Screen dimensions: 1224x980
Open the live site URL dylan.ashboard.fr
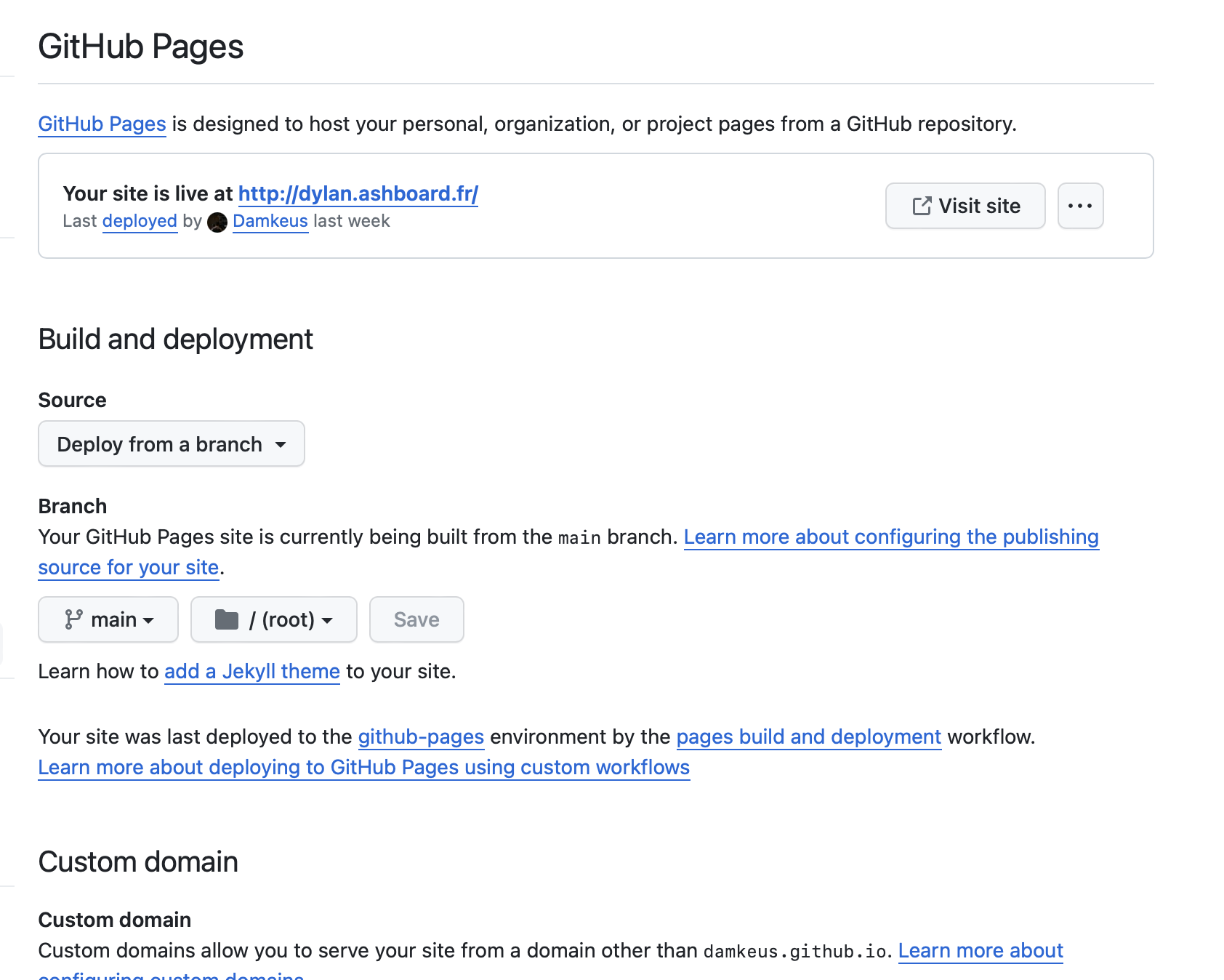tap(358, 194)
